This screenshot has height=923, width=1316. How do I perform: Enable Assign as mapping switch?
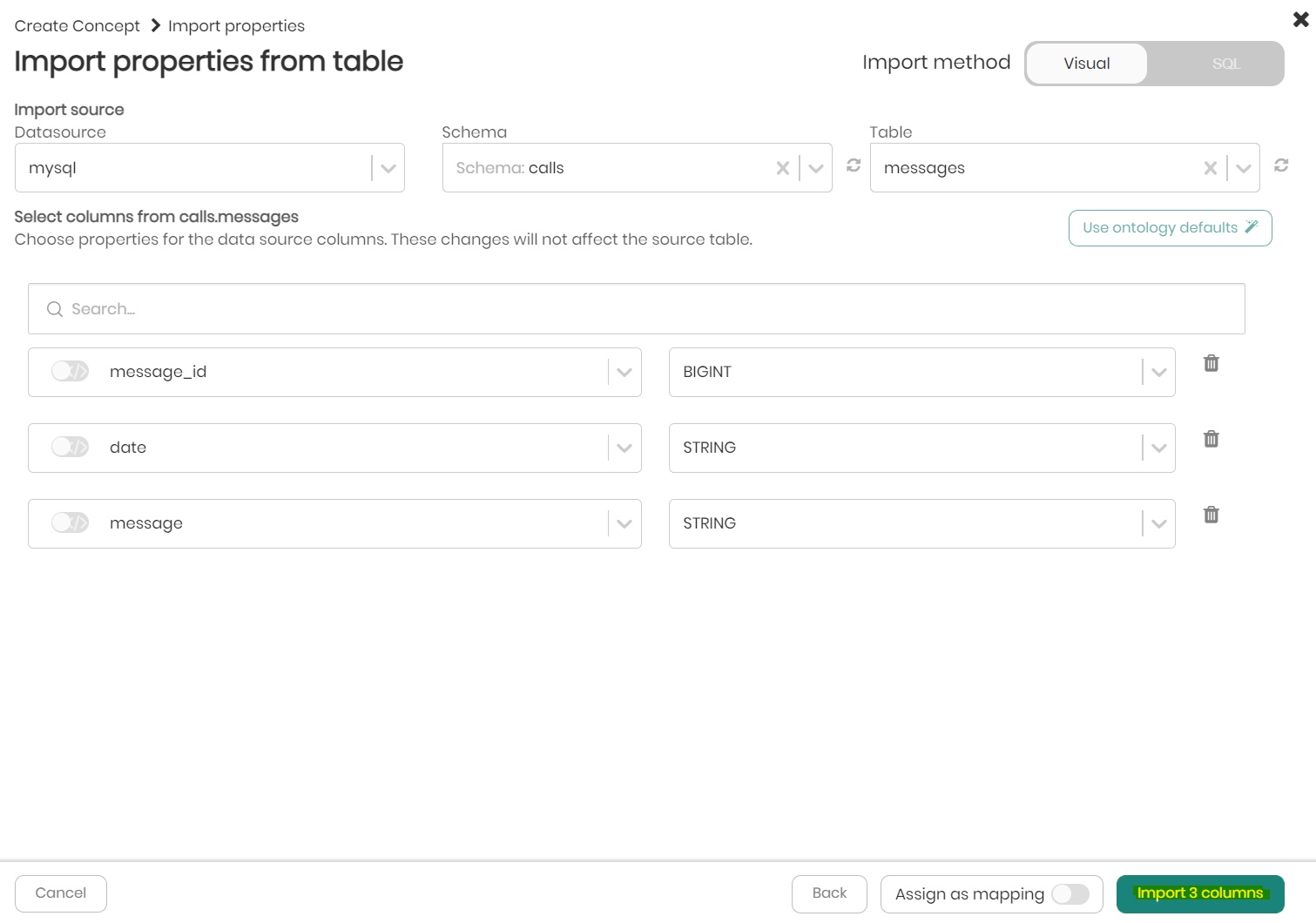pyautogui.click(x=1070, y=894)
